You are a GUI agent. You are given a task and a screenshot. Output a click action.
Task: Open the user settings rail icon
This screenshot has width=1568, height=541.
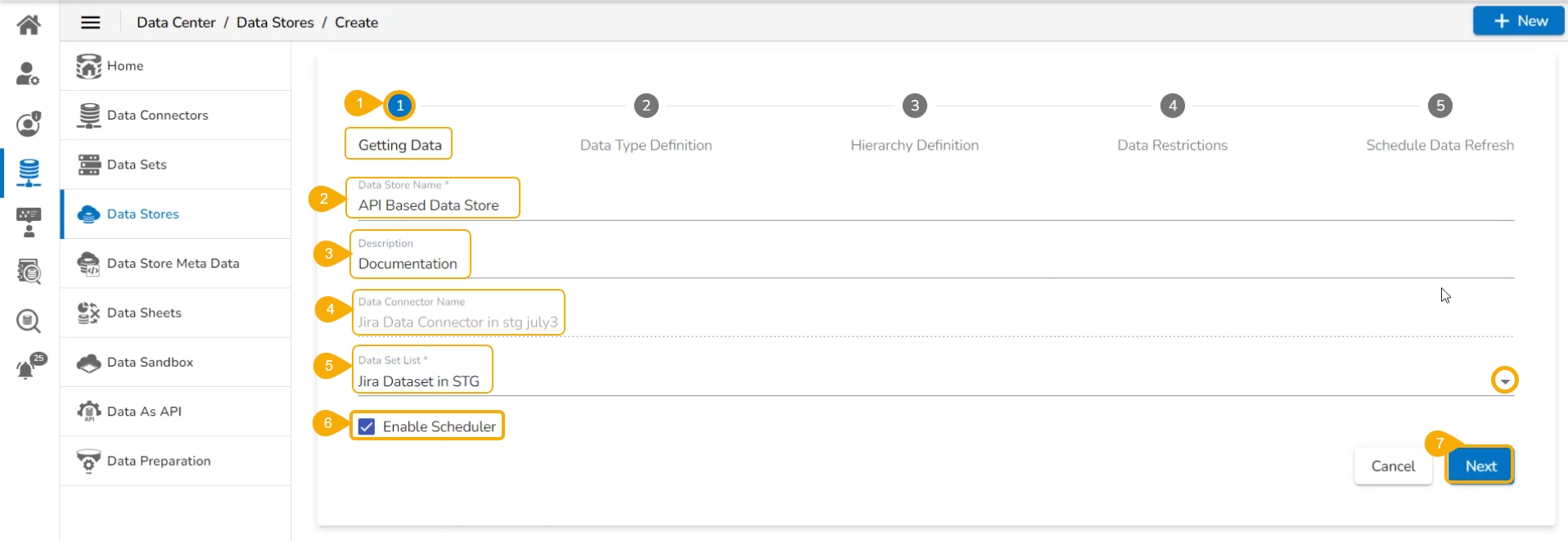[29, 74]
